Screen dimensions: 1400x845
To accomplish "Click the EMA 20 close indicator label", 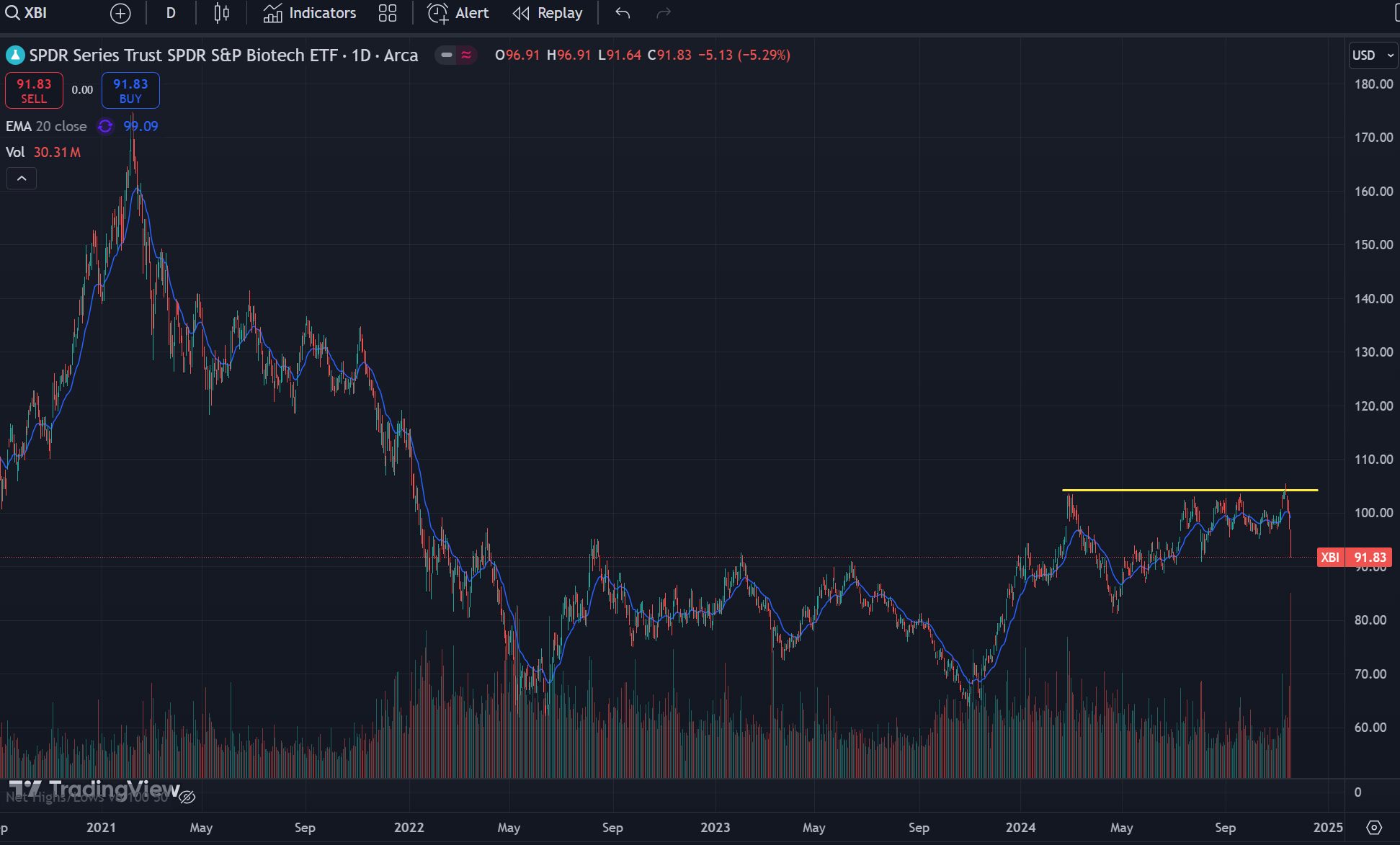I will click(x=46, y=126).
